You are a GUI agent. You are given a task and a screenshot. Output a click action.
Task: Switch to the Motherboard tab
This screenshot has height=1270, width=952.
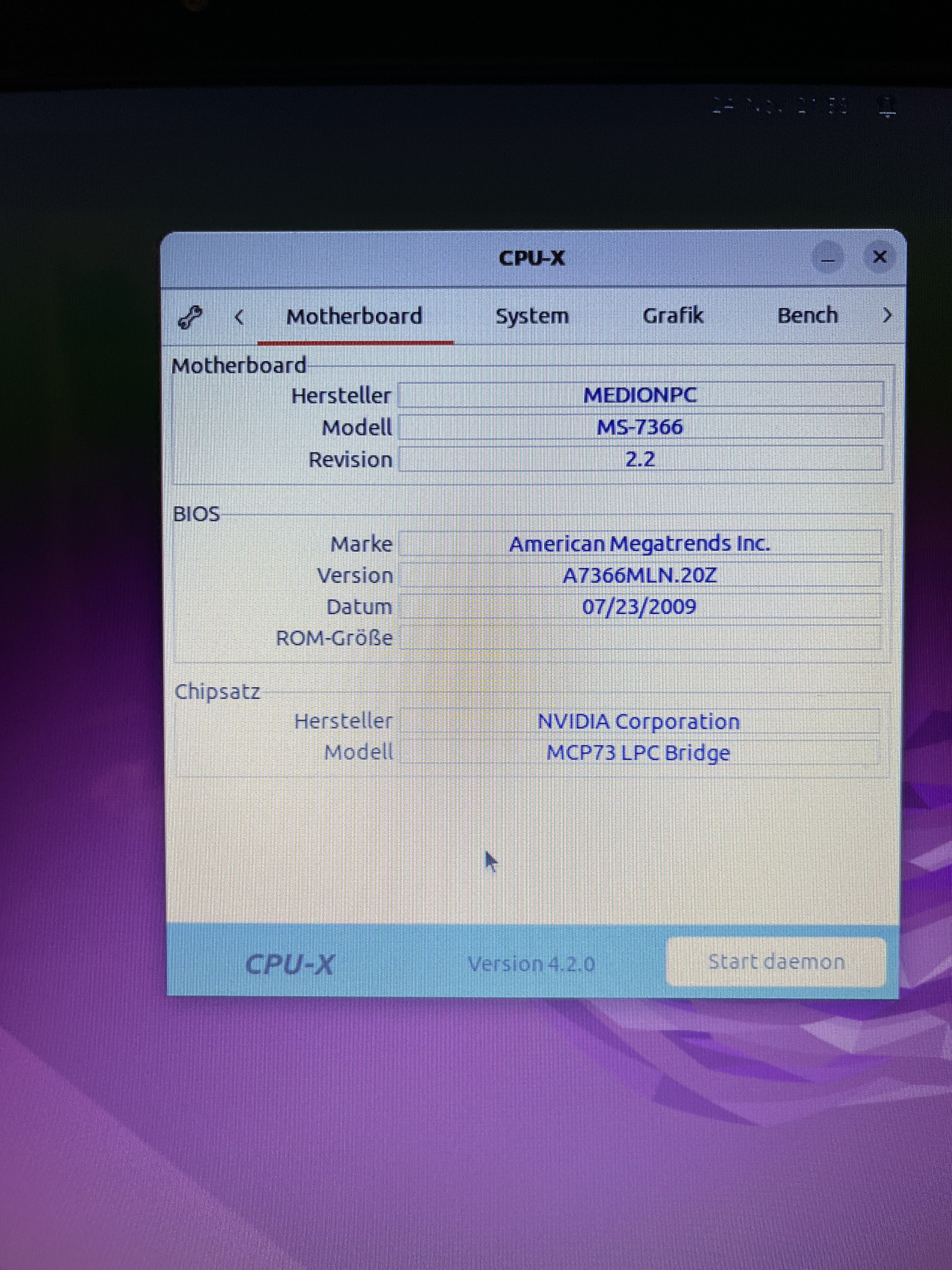pyautogui.click(x=354, y=316)
